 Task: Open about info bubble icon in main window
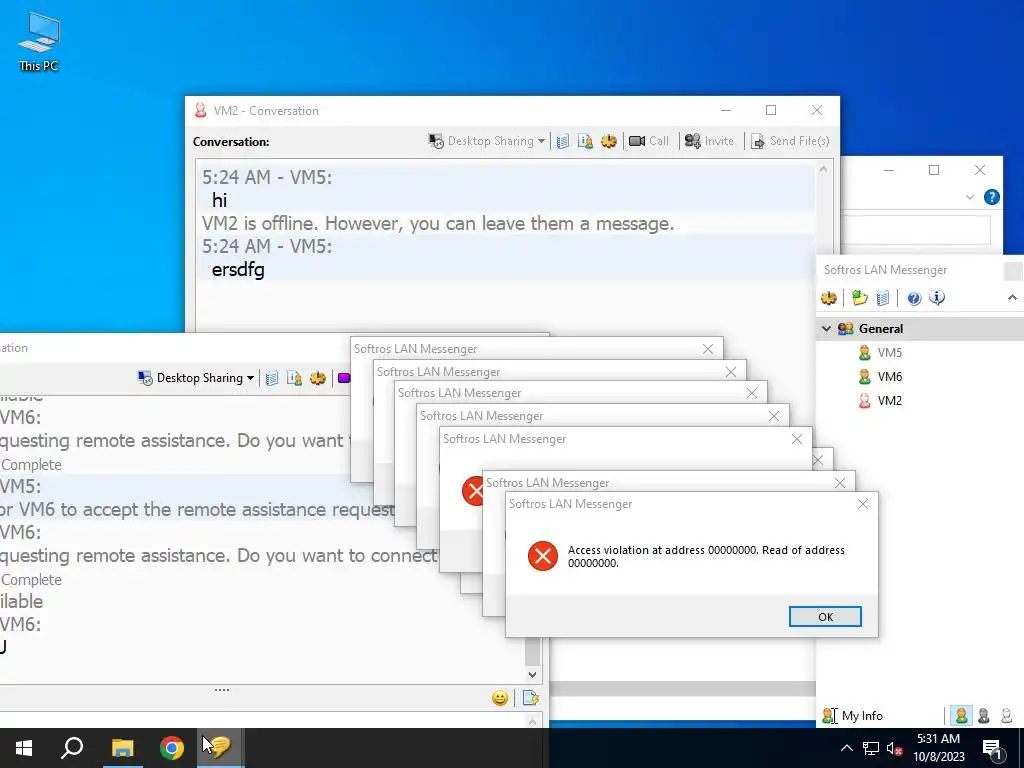937,298
